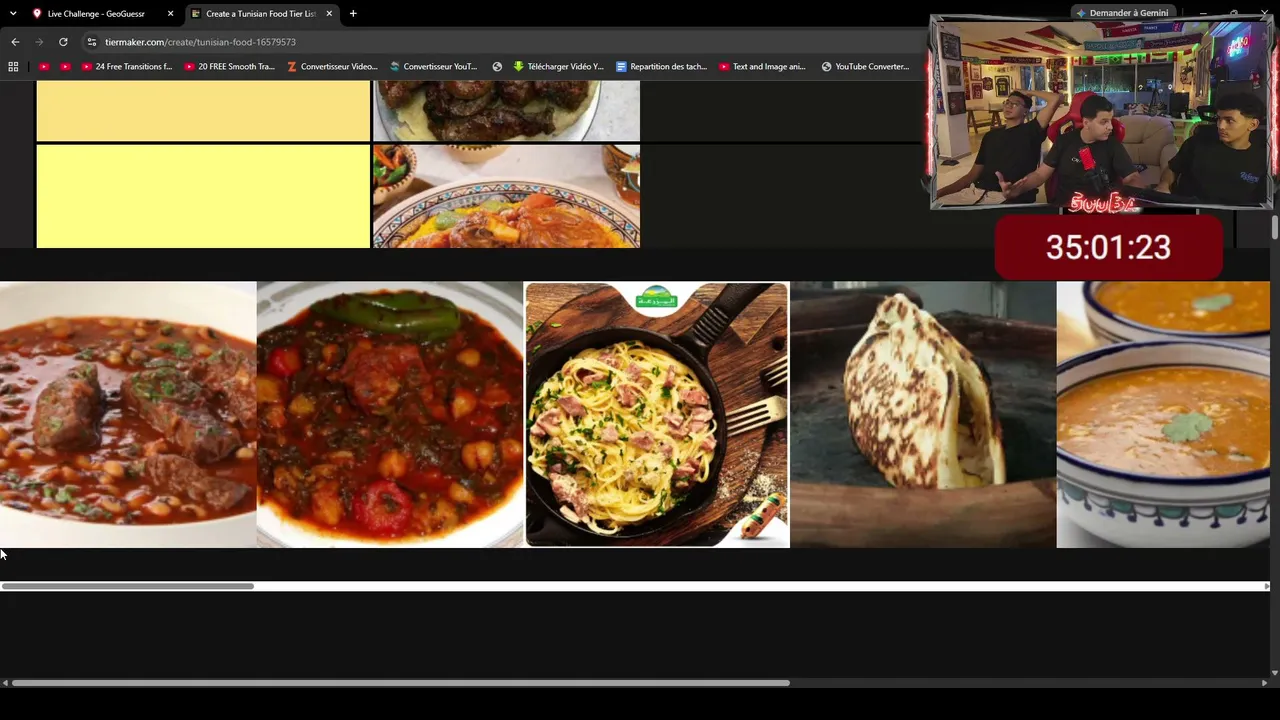
Task: Click the page's vertical scrollbar thumb
Action: (x=1275, y=227)
